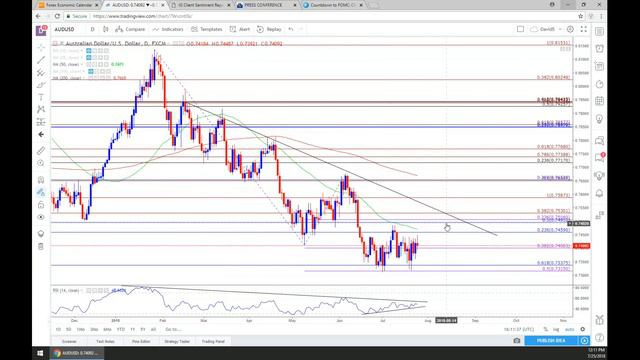This screenshot has height=360, width=640.
Task: Select the text annotation tool
Action: 41,97
